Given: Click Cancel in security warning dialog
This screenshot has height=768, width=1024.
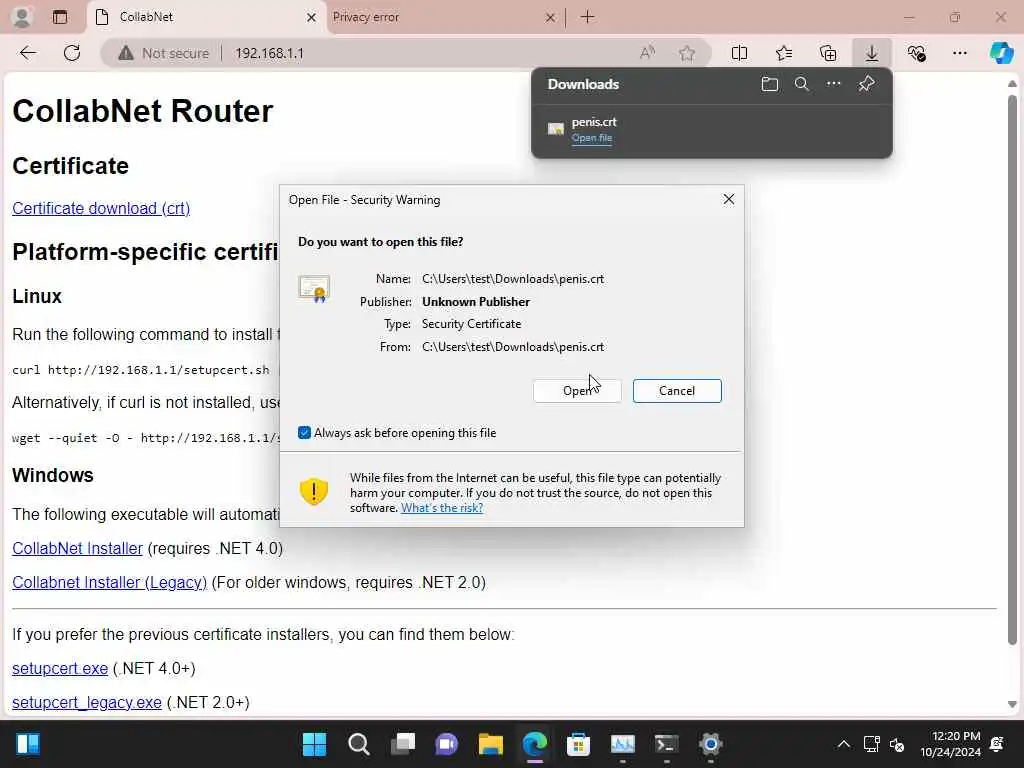Looking at the screenshot, I should [x=677, y=391].
